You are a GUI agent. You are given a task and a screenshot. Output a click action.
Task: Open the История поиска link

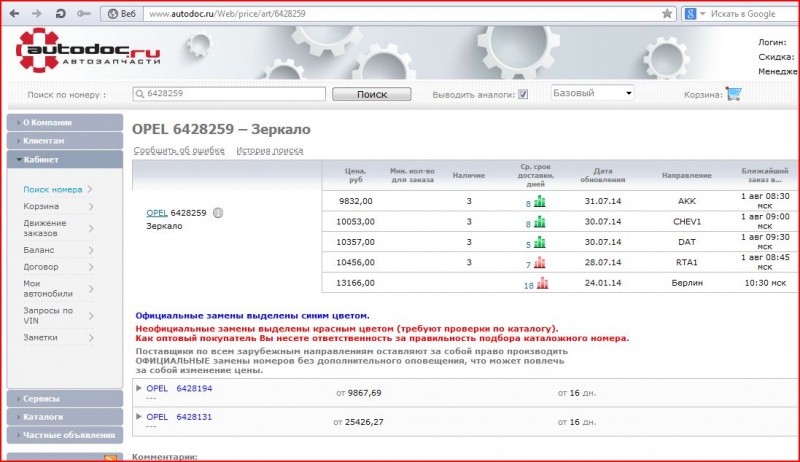click(x=270, y=150)
